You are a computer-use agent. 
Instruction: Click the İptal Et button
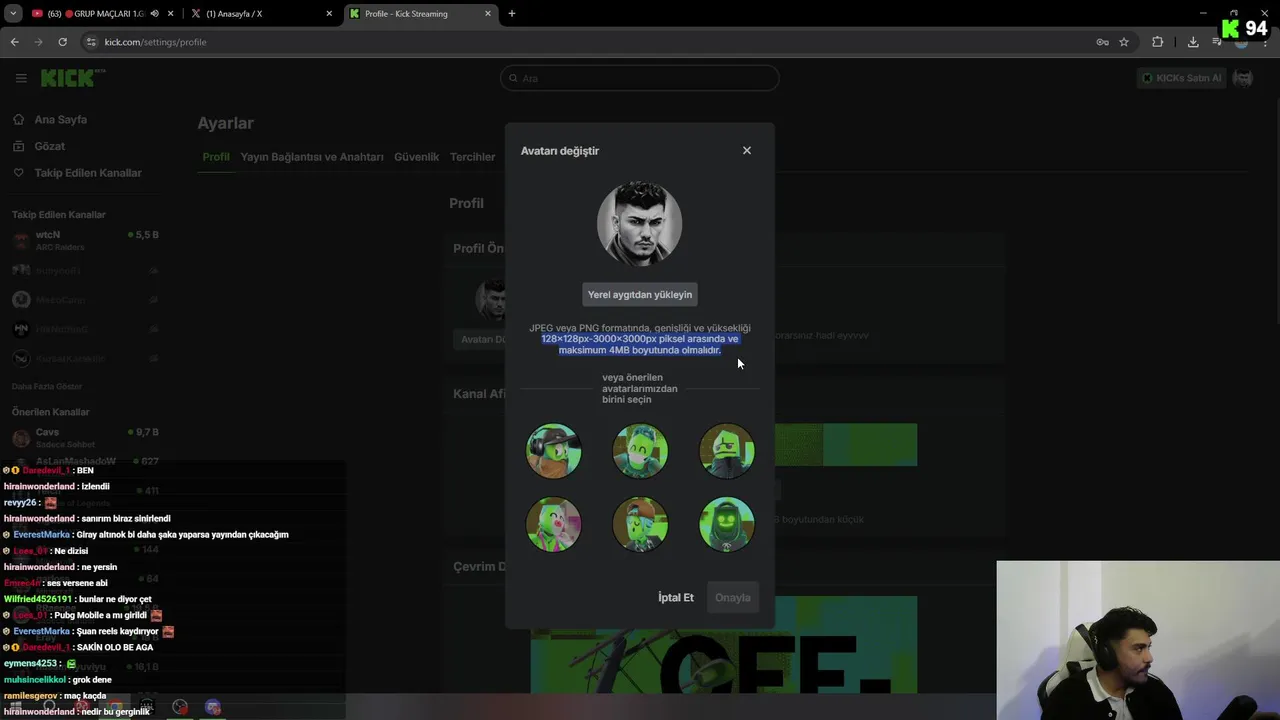(x=676, y=597)
